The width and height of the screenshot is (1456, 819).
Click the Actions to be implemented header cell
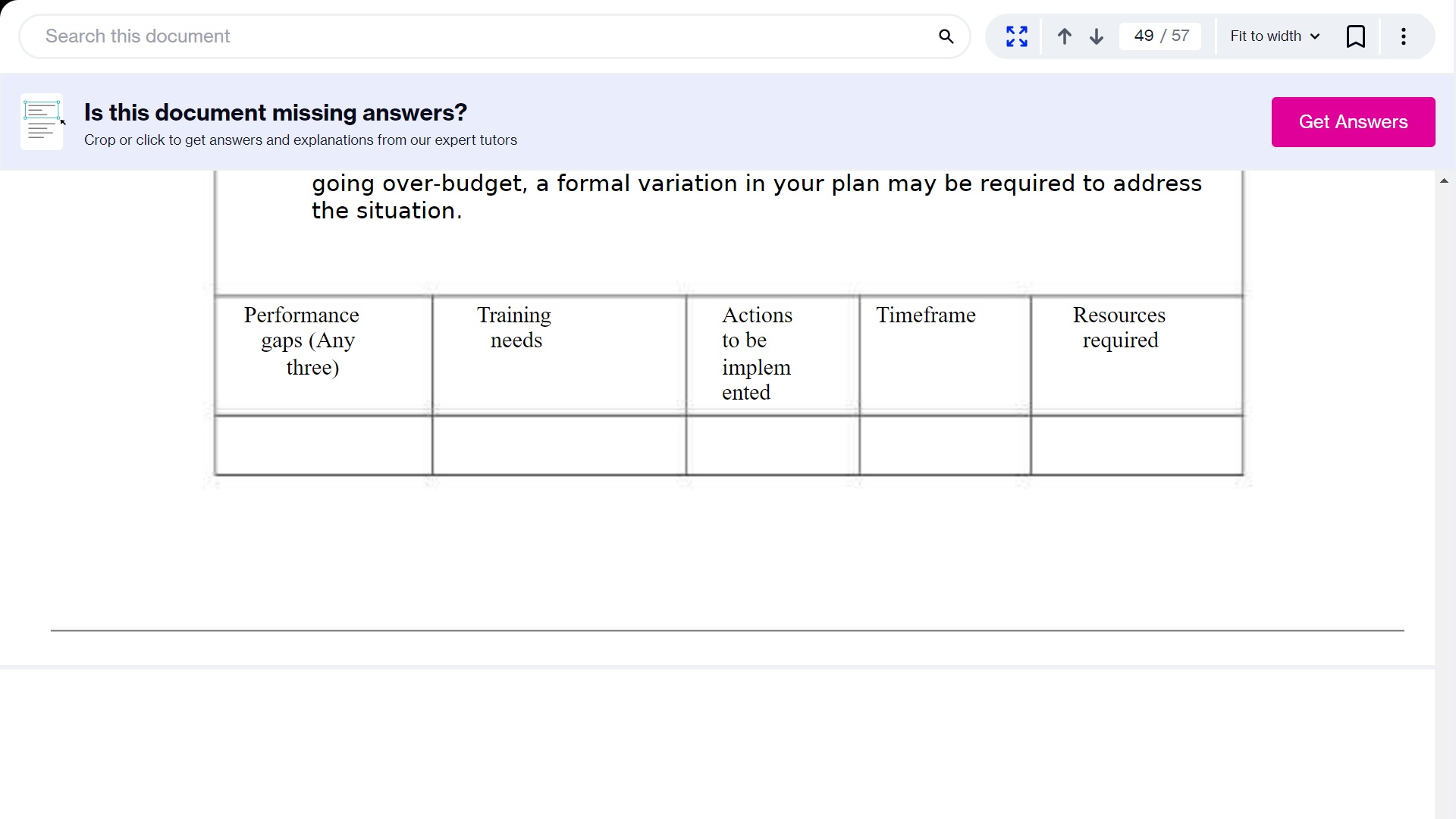click(x=772, y=354)
